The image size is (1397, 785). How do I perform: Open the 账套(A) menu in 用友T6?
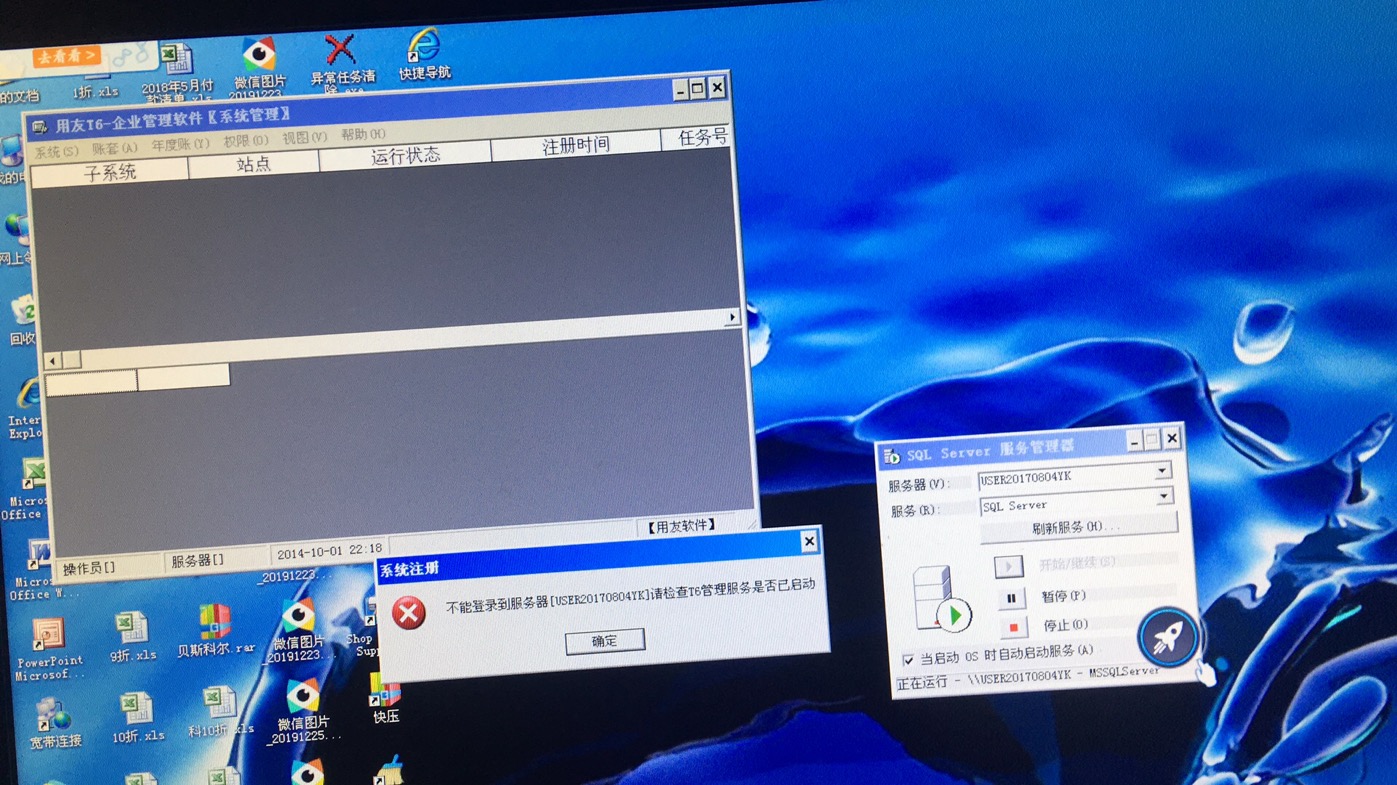pyautogui.click(x=115, y=148)
